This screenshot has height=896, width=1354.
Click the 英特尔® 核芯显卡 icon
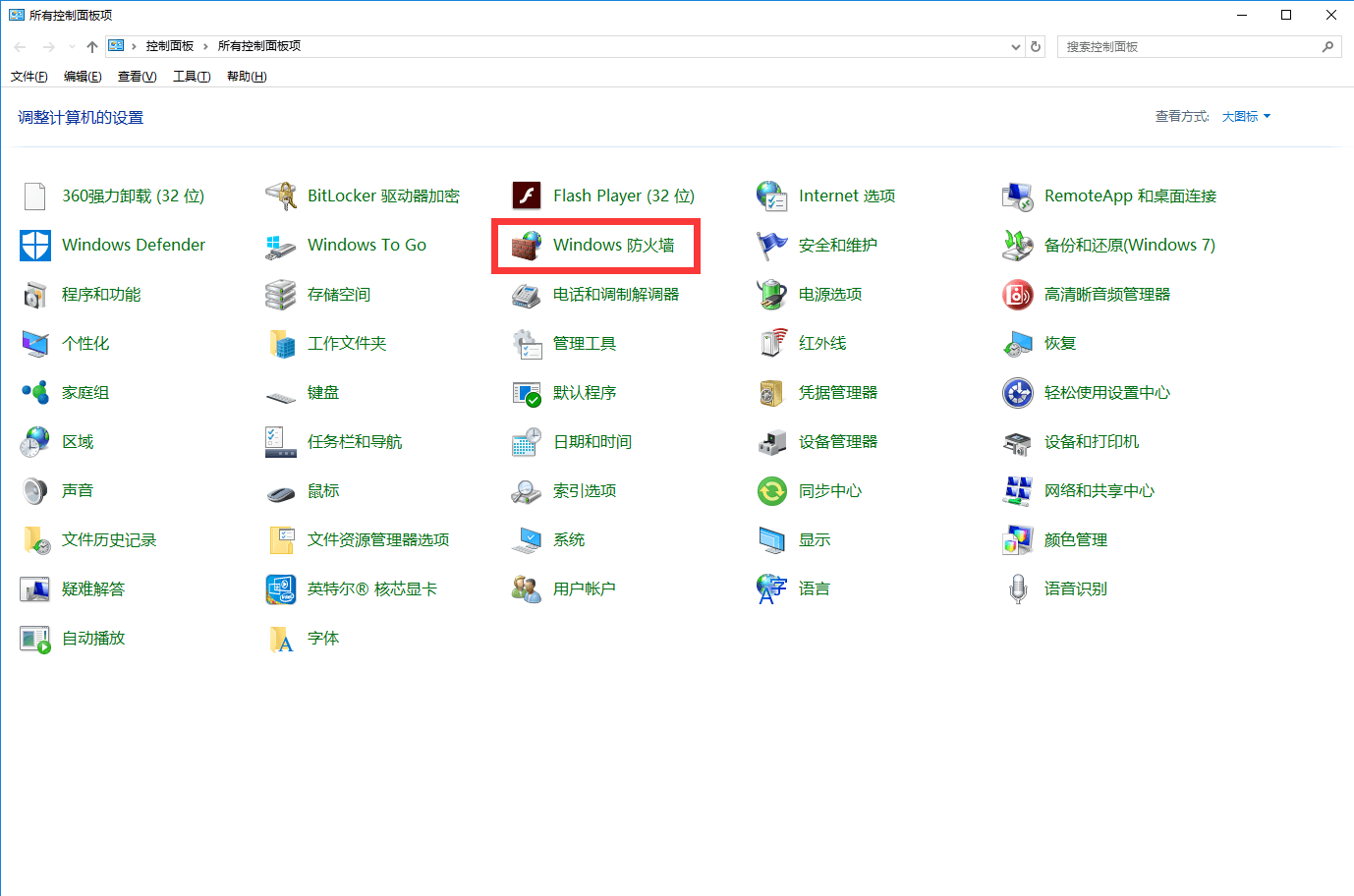pos(281,589)
